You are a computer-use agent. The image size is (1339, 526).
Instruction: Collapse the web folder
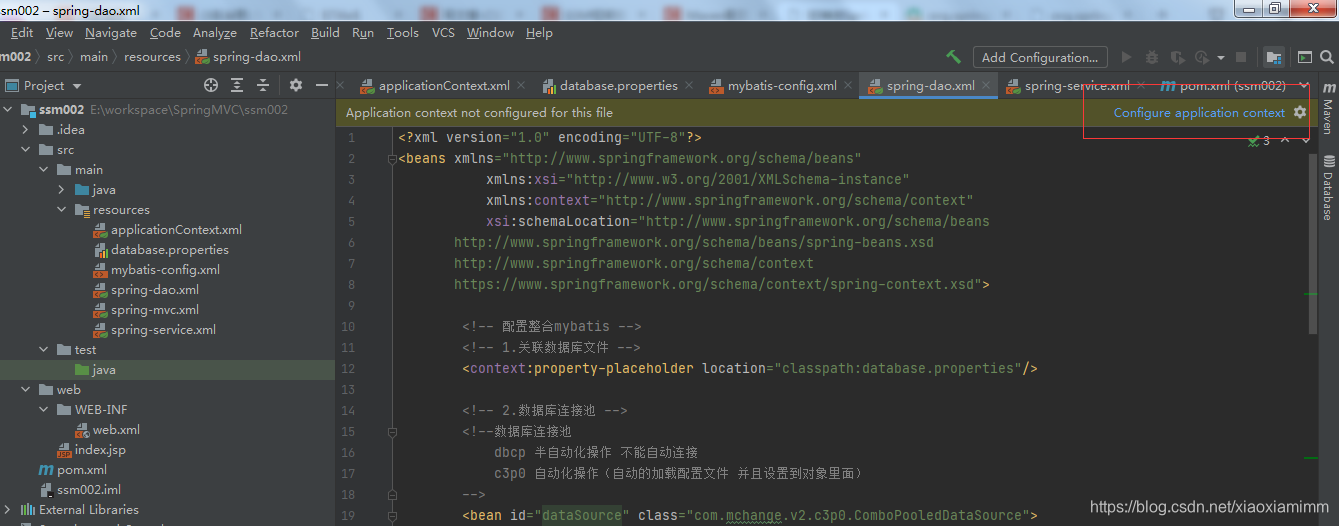pos(27,390)
